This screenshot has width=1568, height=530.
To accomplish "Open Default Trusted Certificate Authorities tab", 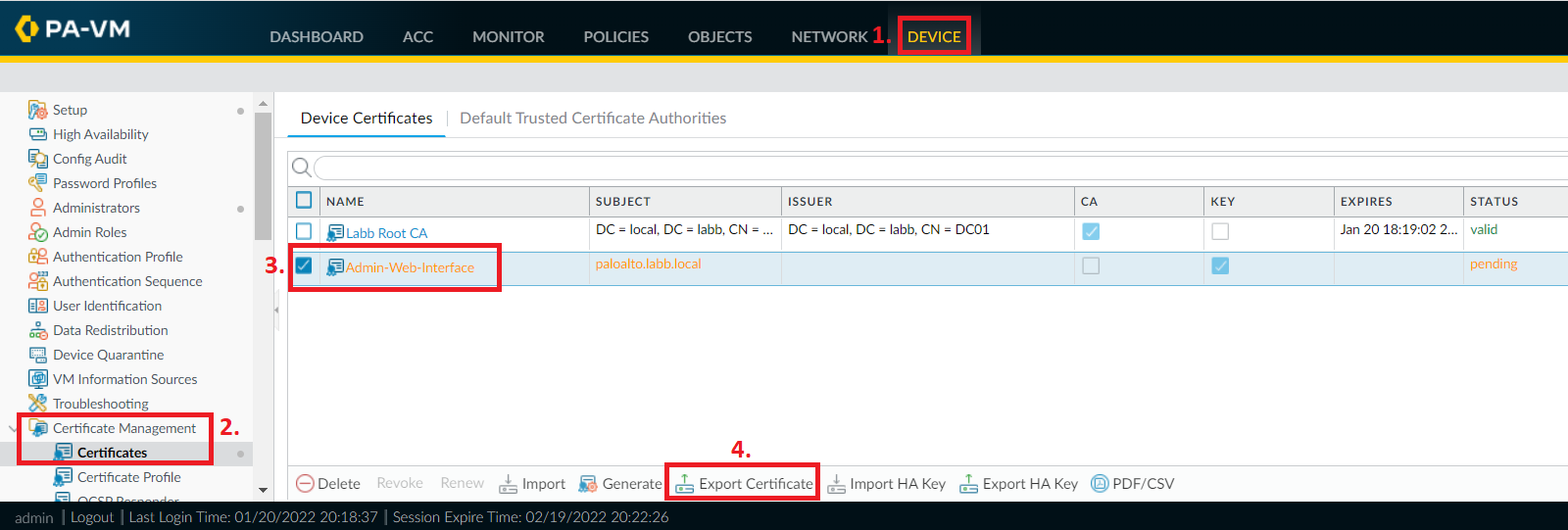I will click(x=593, y=118).
